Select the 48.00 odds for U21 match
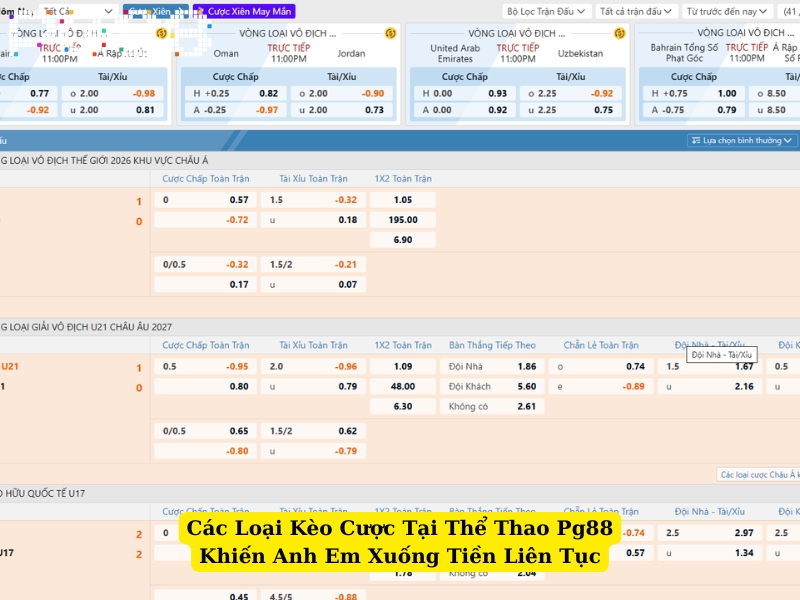This screenshot has height=600, width=800. coord(403,386)
